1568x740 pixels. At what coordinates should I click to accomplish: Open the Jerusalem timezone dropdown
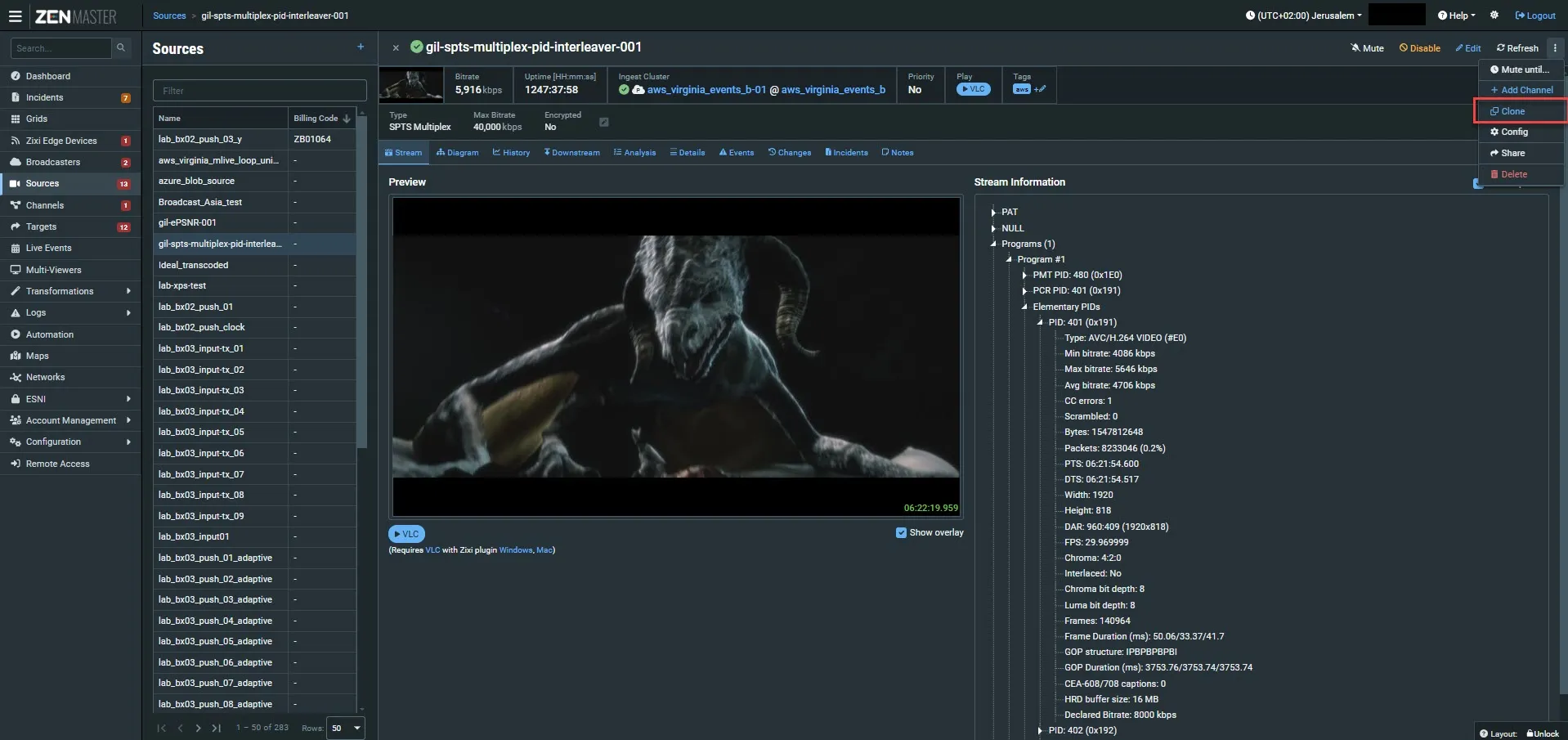[1303, 16]
